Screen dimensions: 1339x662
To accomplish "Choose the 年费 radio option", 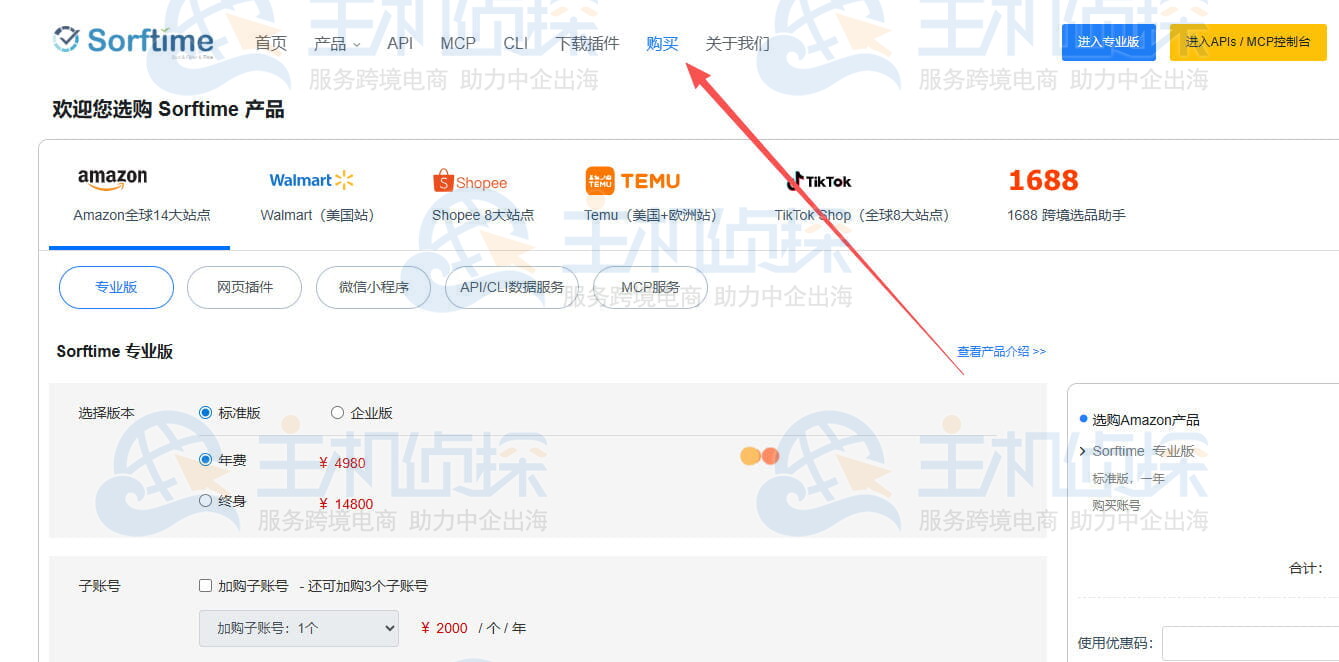I will coord(206,460).
